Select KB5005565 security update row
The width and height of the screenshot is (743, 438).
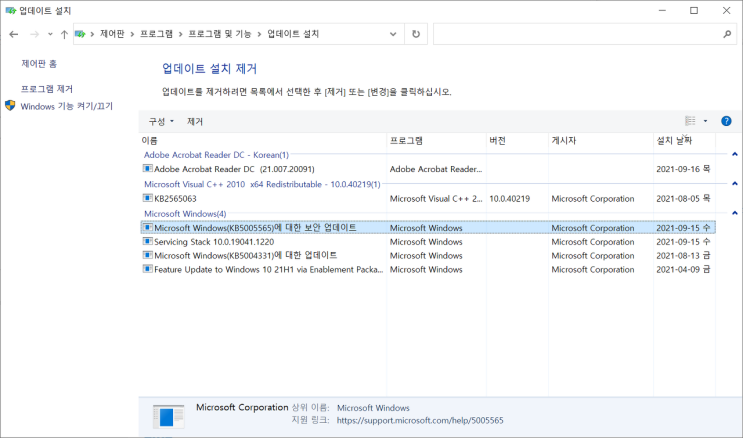click(428, 228)
